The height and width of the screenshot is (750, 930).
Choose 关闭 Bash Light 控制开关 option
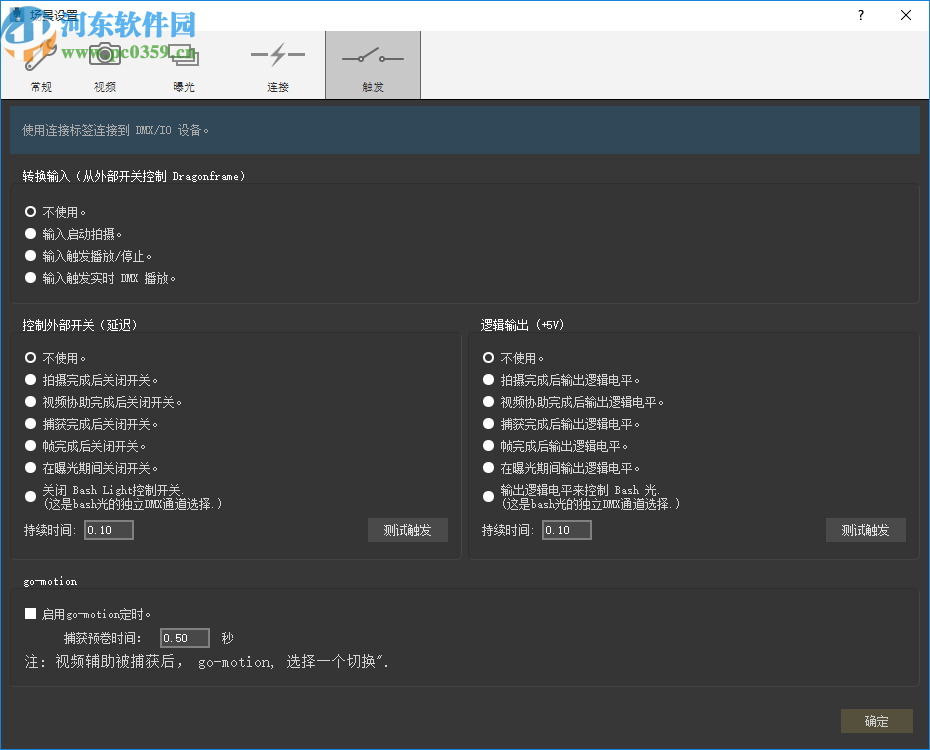30,497
